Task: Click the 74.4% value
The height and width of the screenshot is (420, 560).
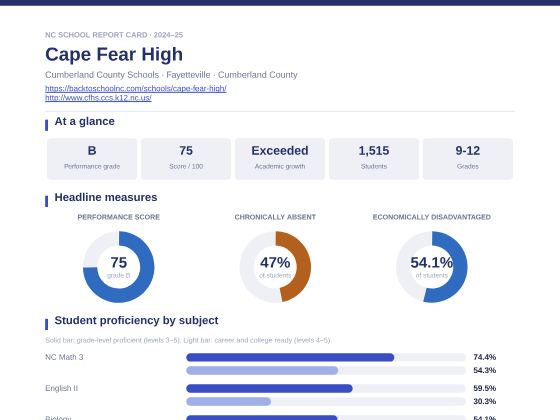Action: [x=485, y=357]
